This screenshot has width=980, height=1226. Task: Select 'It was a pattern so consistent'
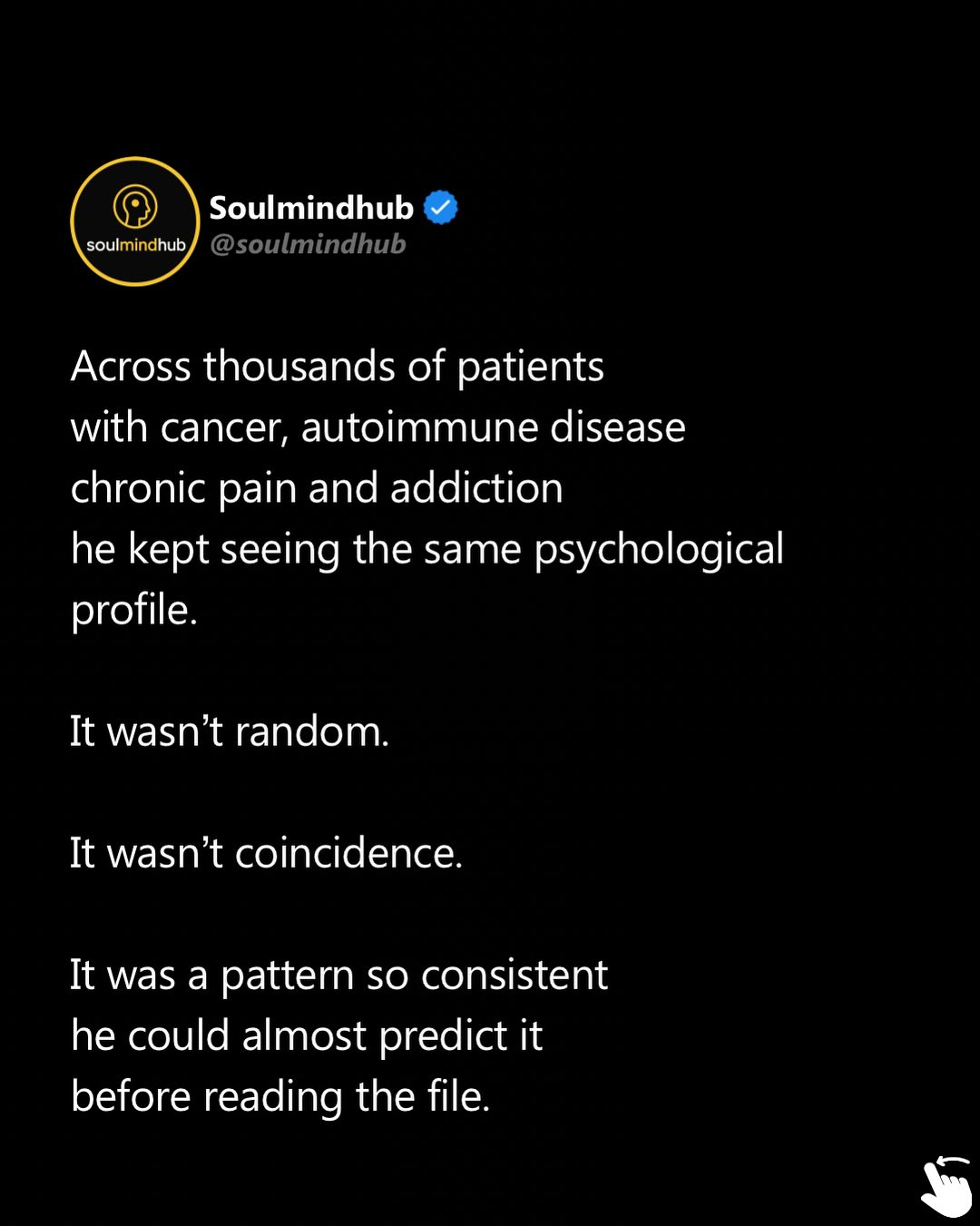pos(338,976)
